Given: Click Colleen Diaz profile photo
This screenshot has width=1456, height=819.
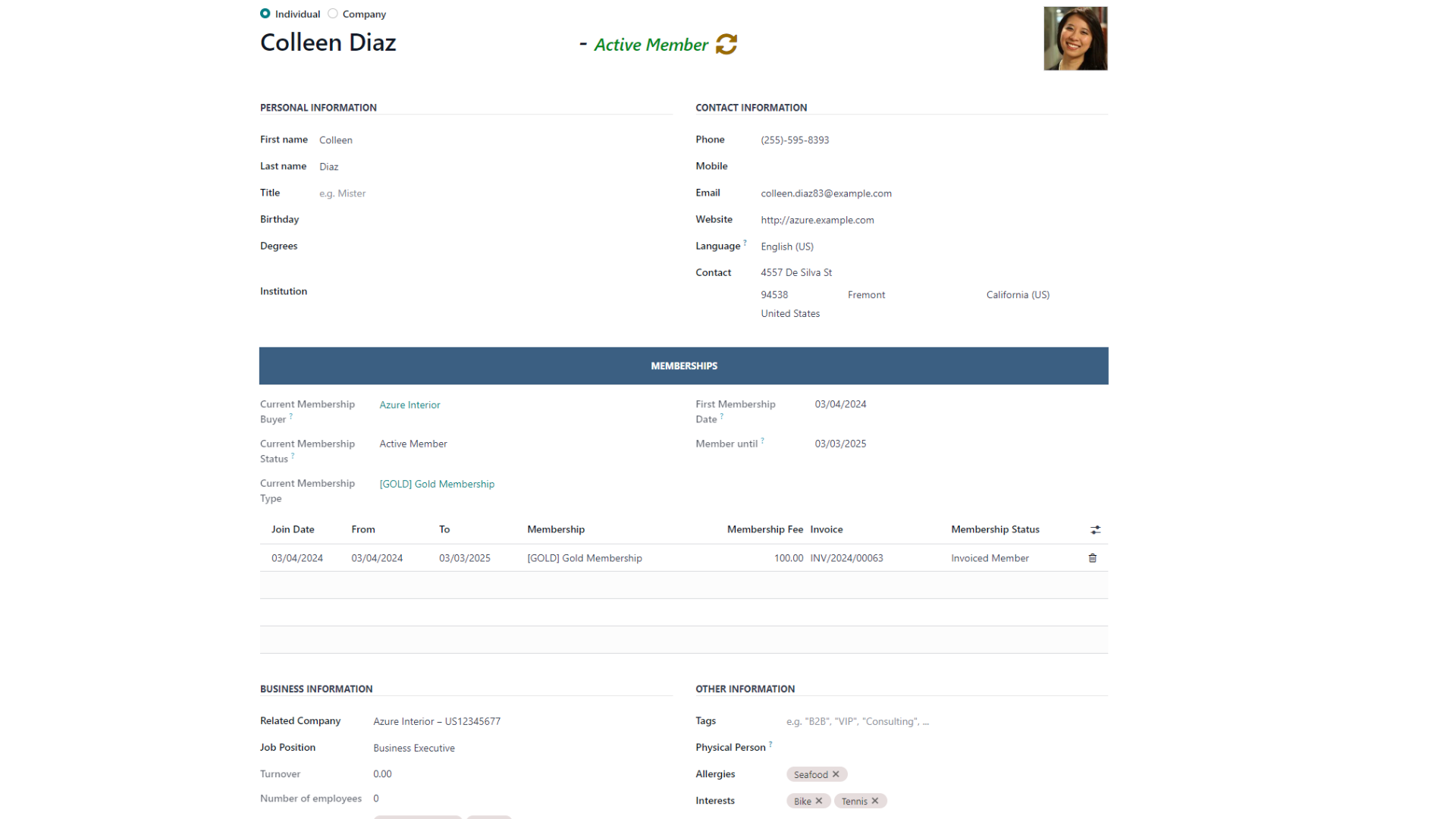Looking at the screenshot, I should [1075, 39].
